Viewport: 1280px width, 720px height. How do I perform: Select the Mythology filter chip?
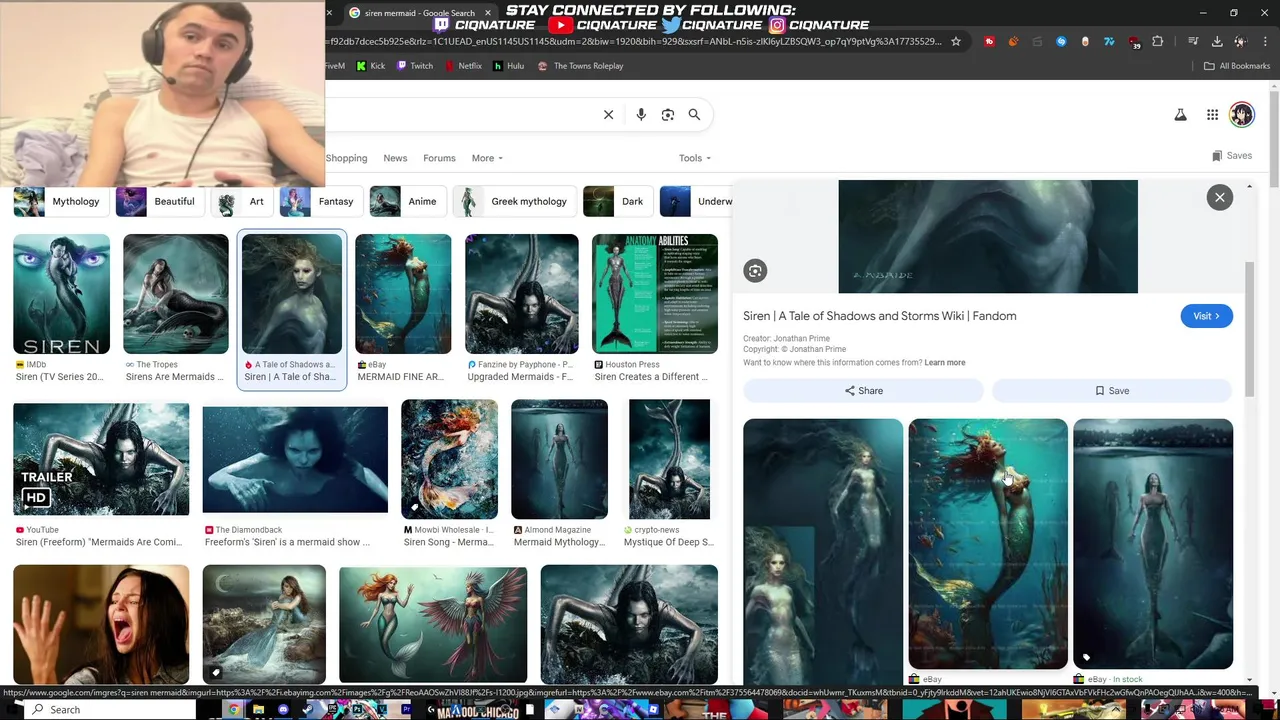tap(61, 201)
